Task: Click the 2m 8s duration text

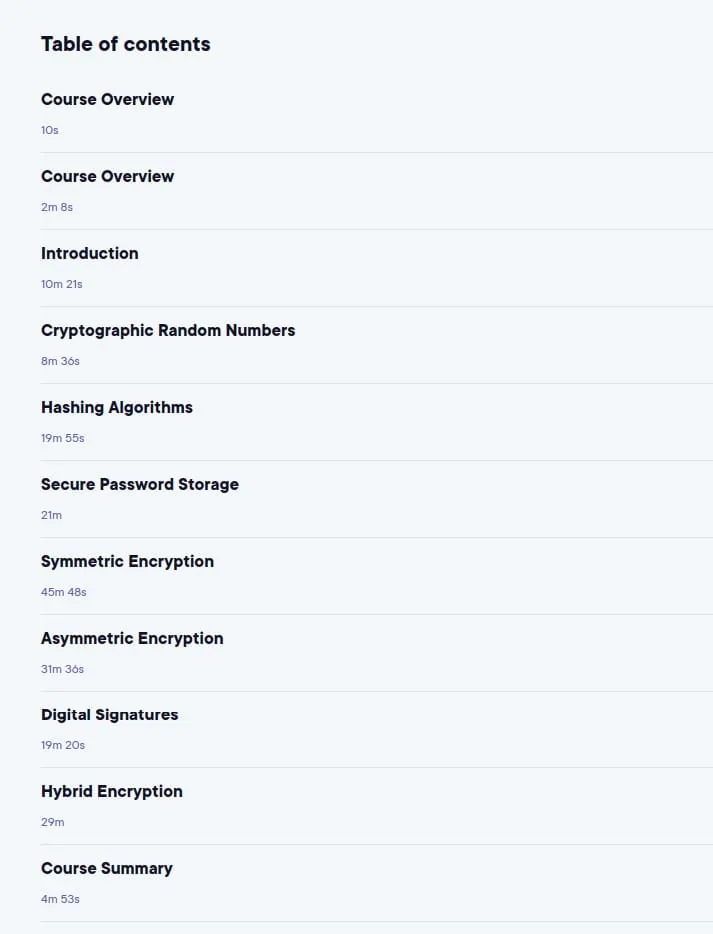Action: click(57, 207)
